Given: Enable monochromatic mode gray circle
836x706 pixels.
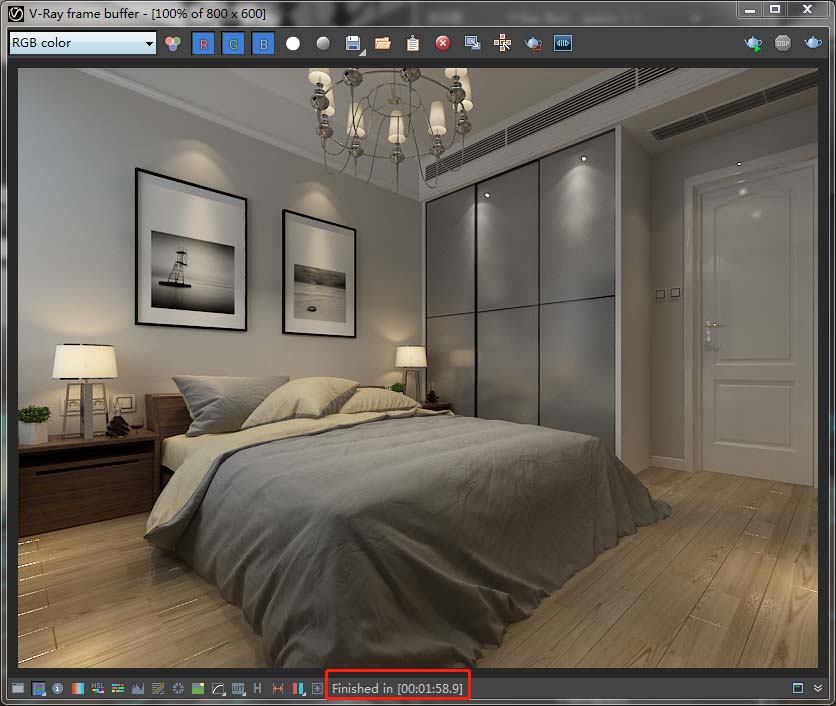Looking at the screenshot, I should pos(323,44).
